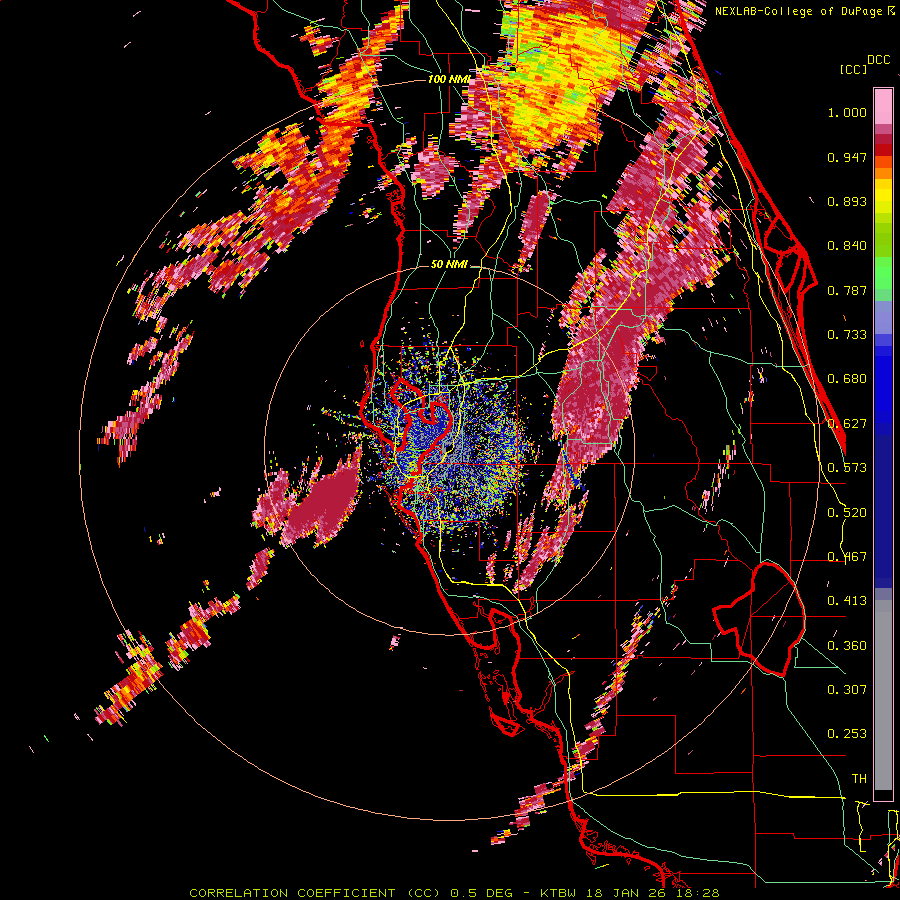Select the 0.893 scale value
The width and height of the screenshot is (900, 900).
tap(847, 201)
